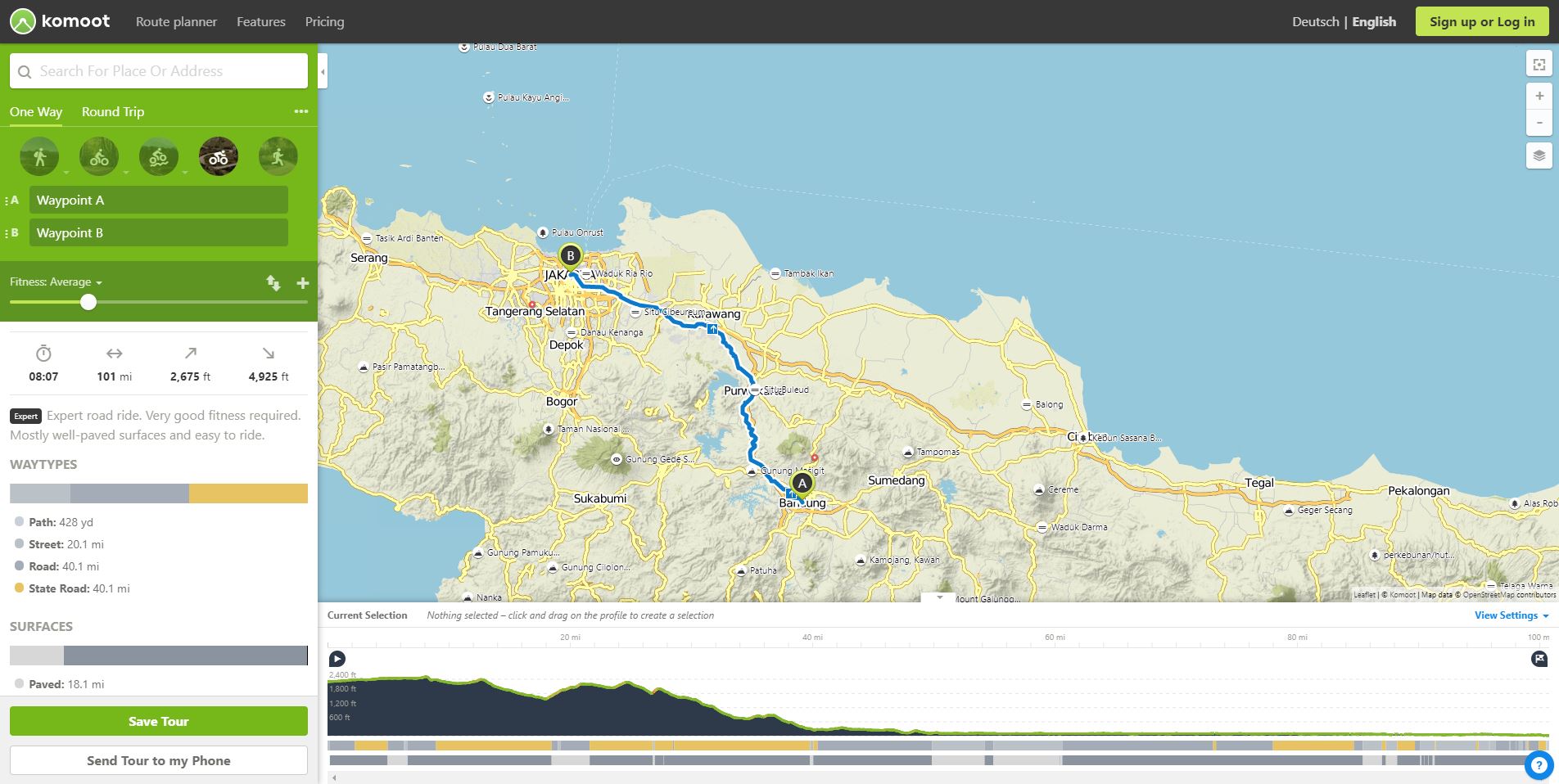Viewport: 1559px width, 784px height.
Task: Open the View Settings dropdown
Action: pos(1512,615)
